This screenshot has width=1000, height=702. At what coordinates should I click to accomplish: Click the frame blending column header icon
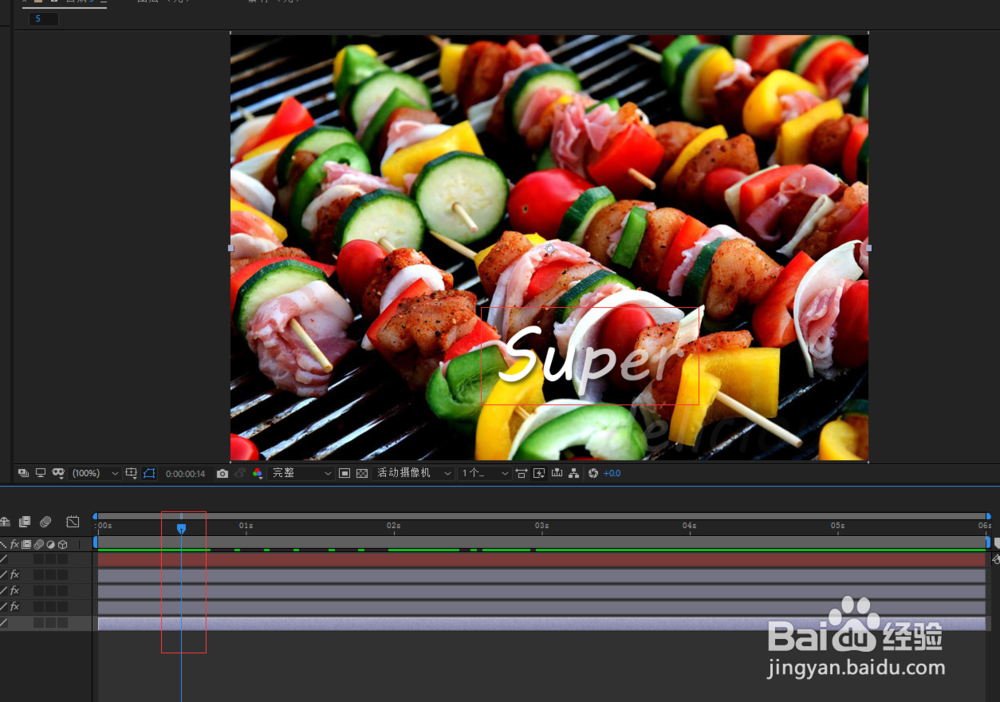(x=26, y=545)
